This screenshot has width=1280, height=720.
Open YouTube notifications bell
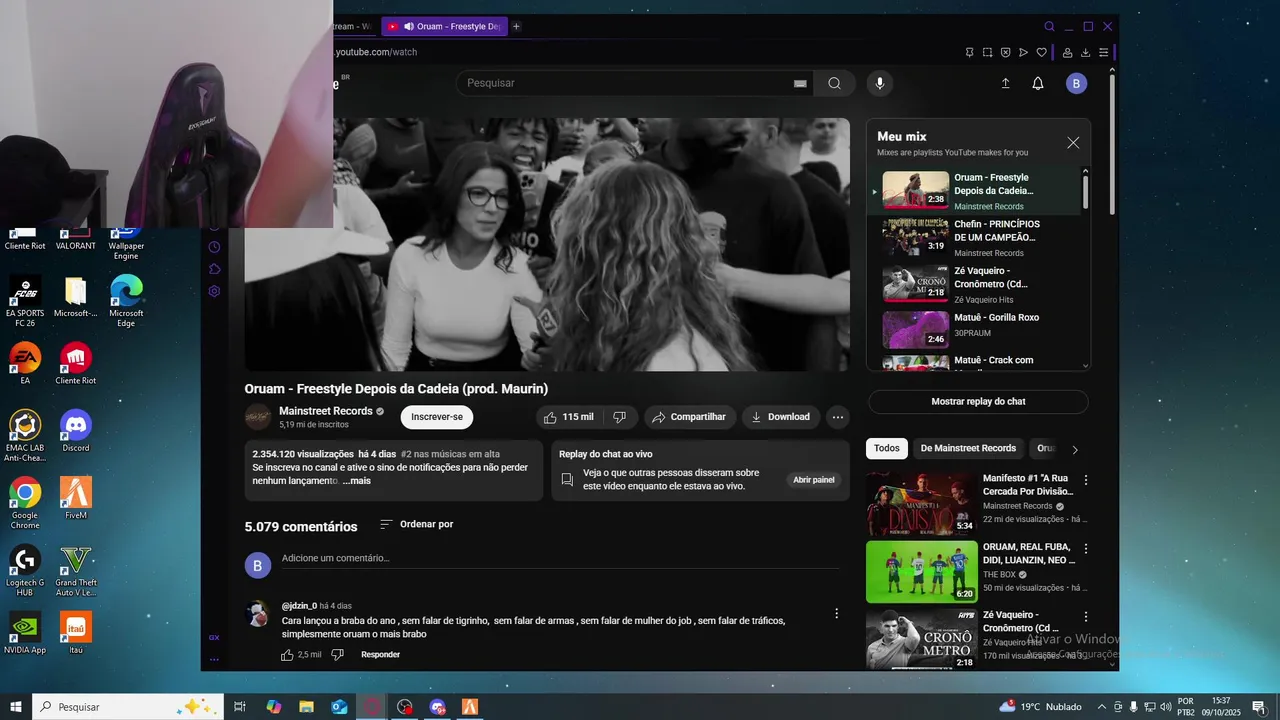click(x=1038, y=83)
